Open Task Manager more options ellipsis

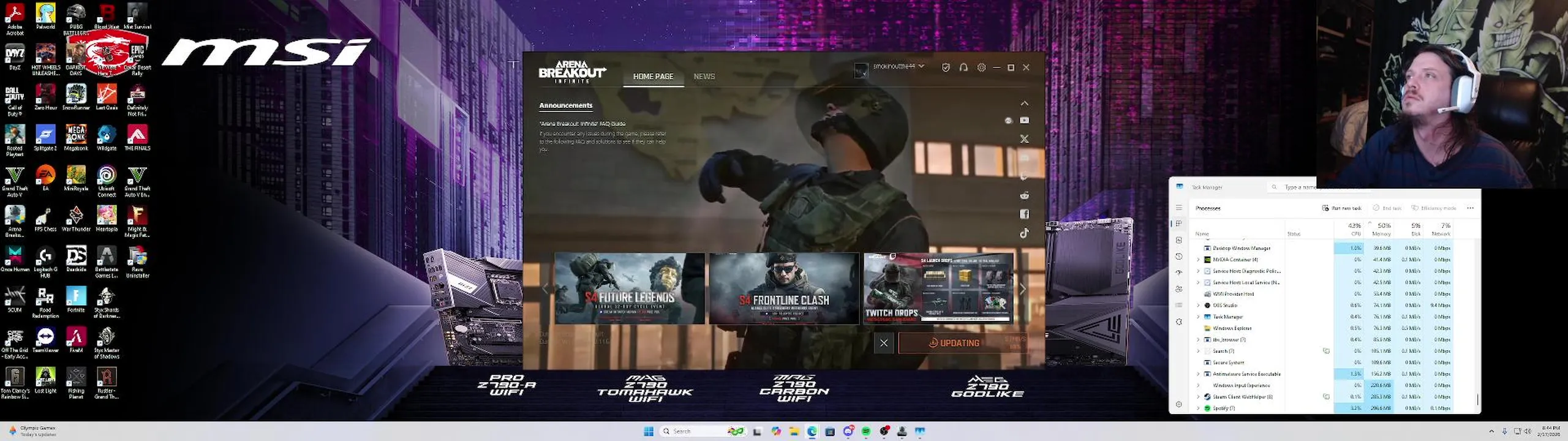(x=1470, y=208)
